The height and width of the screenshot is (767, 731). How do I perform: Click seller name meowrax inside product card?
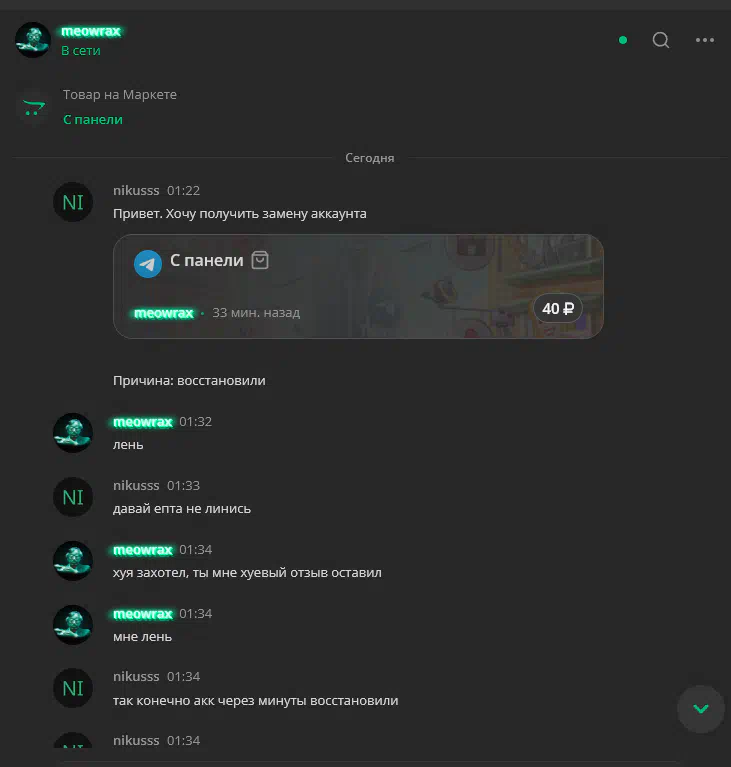tap(163, 313)
